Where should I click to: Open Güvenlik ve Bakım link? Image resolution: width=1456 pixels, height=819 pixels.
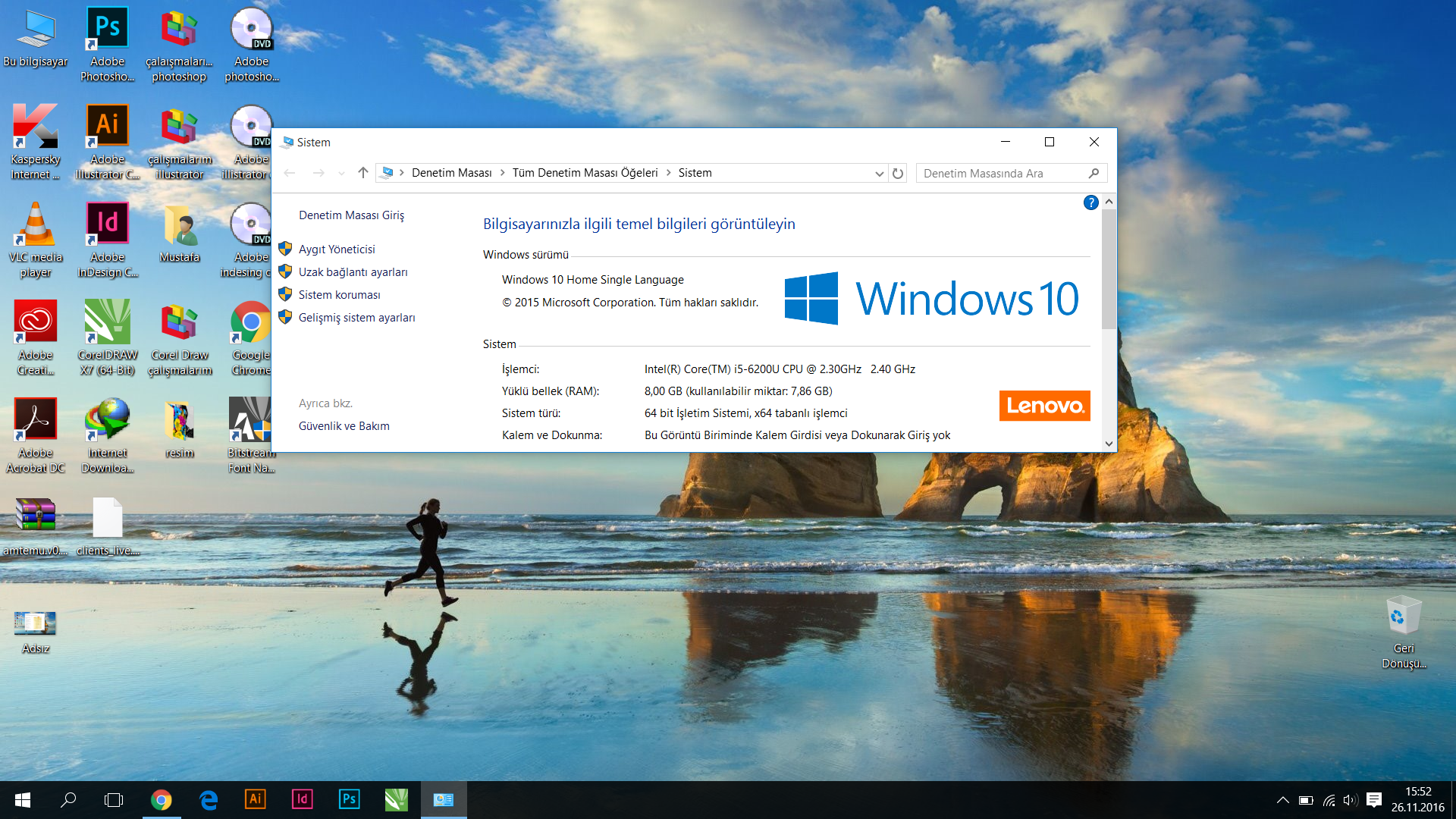point(344,426)
